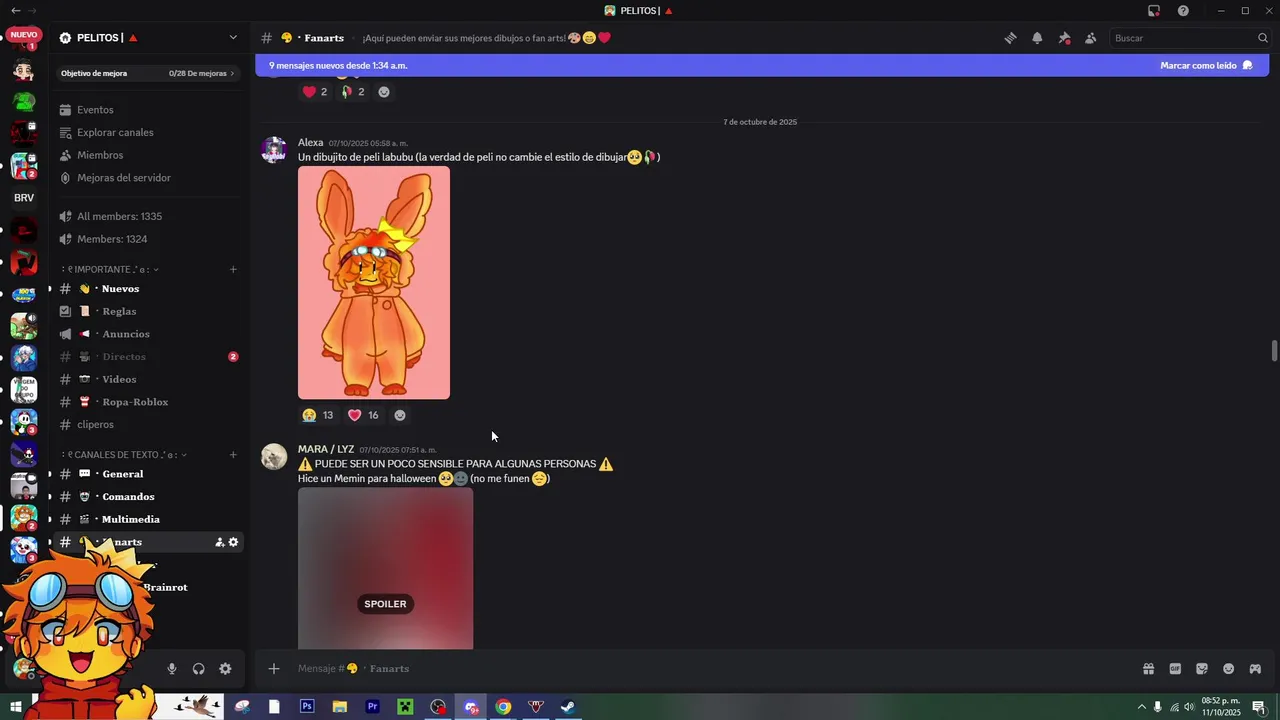Open the GIF picker

pos(1175,669)
